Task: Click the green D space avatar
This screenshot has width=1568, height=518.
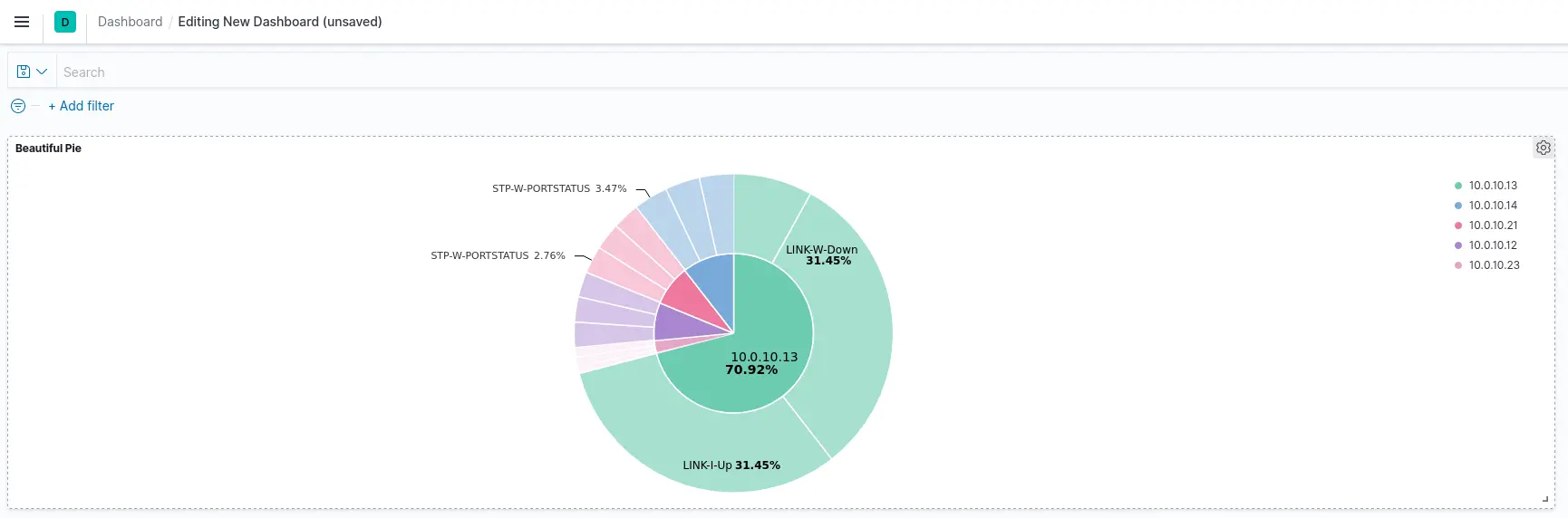Action: tap(65, 22)
